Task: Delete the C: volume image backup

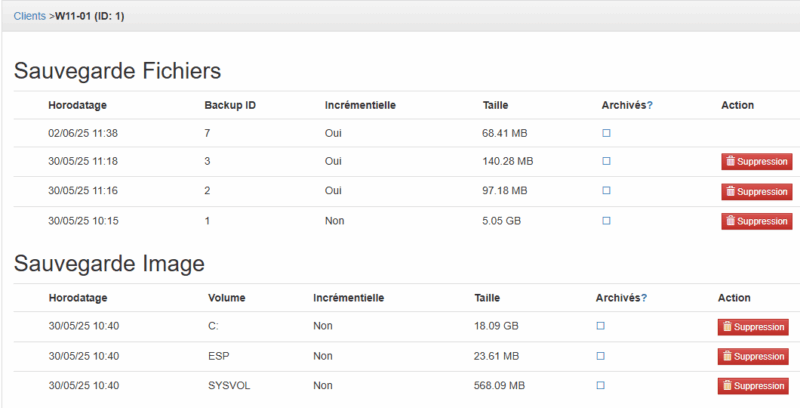Action: pos(753,326)
